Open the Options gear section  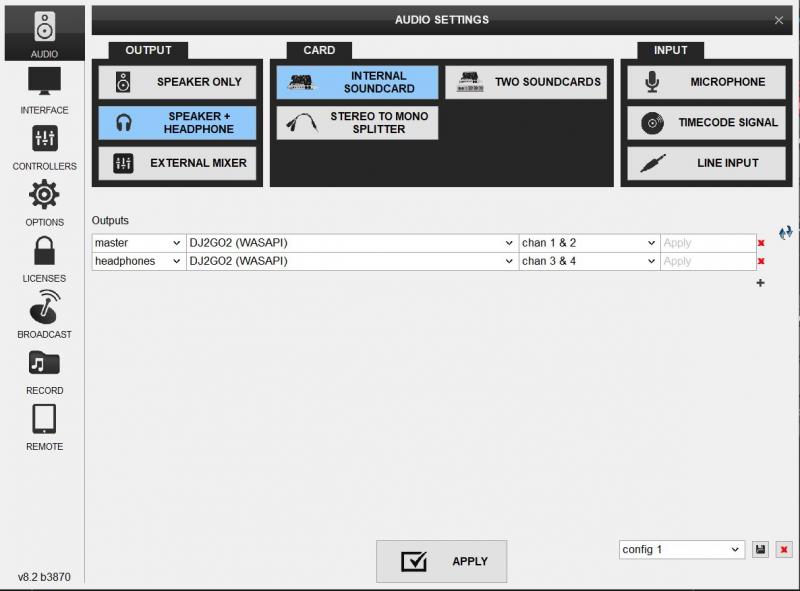point(44,203)
